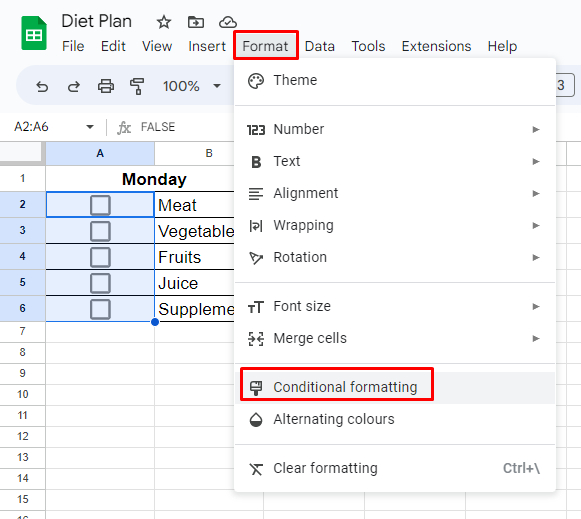
Task: Click the Theme palette icon
Action: pos(256,81)
